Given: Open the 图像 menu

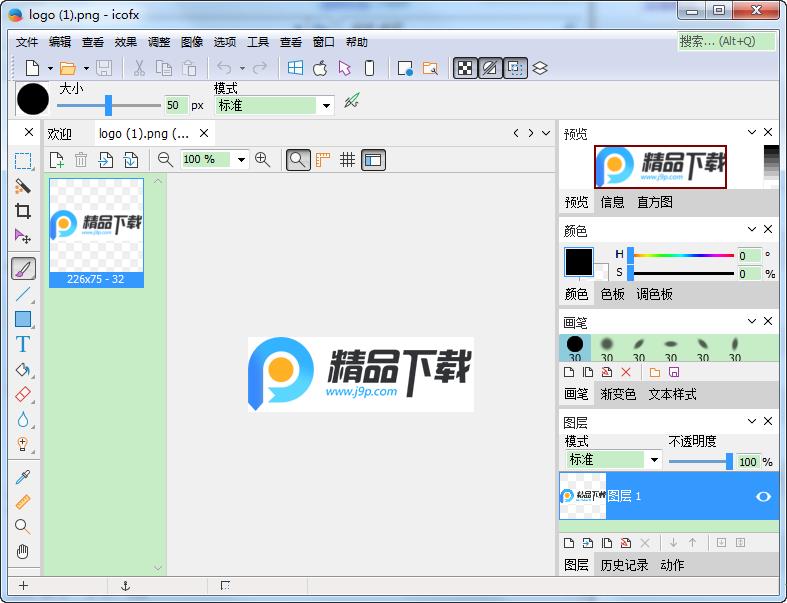Looking at the screenshot, I should 192,42.
